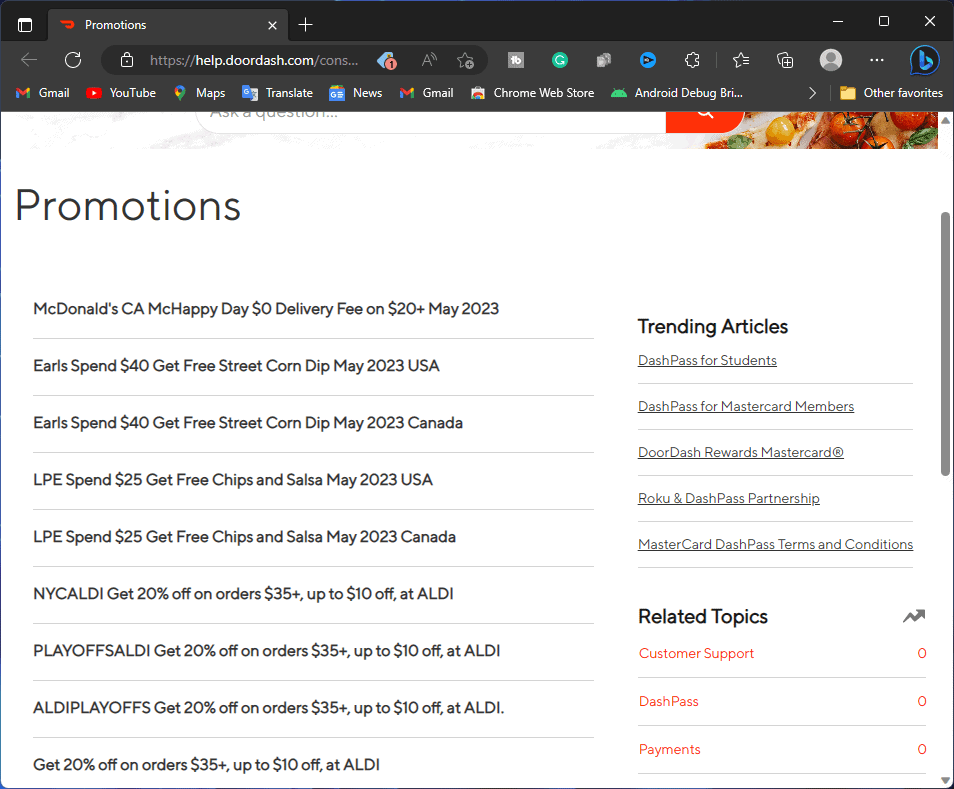This screenshot has width=954, height=789.
Task: Open the Collections icon
Action: click(x=785, y=60)
